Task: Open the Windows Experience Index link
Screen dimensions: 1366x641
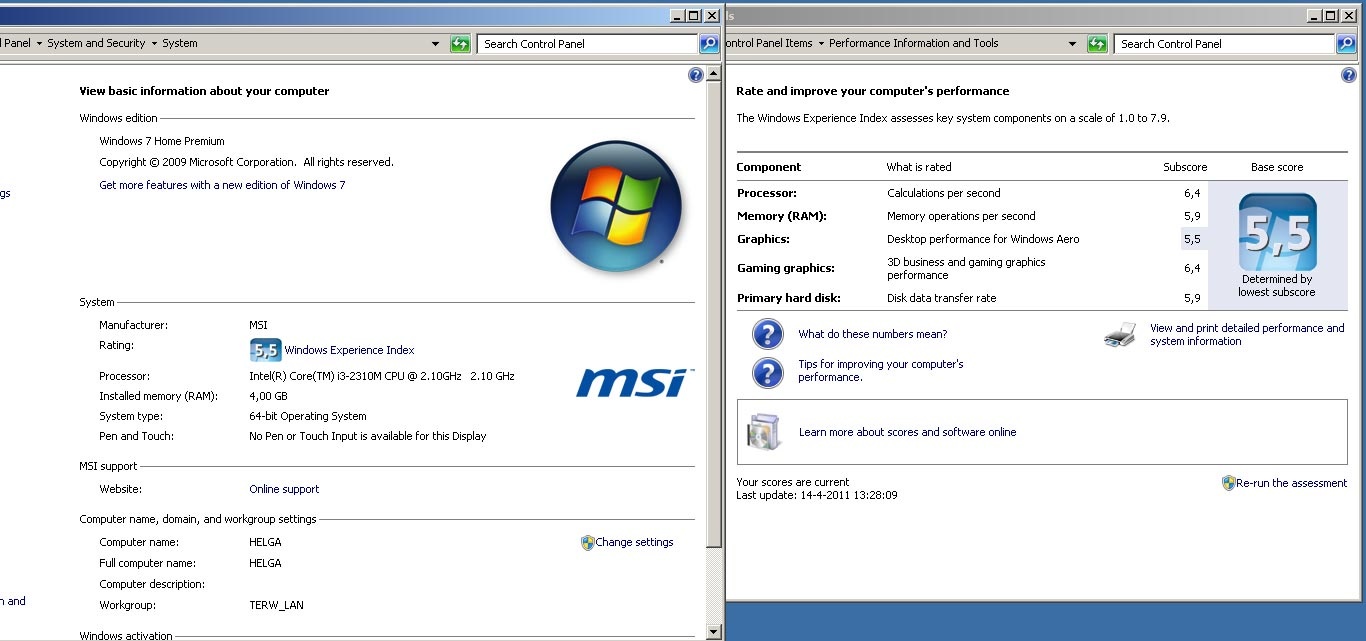Action: [349, 350]
